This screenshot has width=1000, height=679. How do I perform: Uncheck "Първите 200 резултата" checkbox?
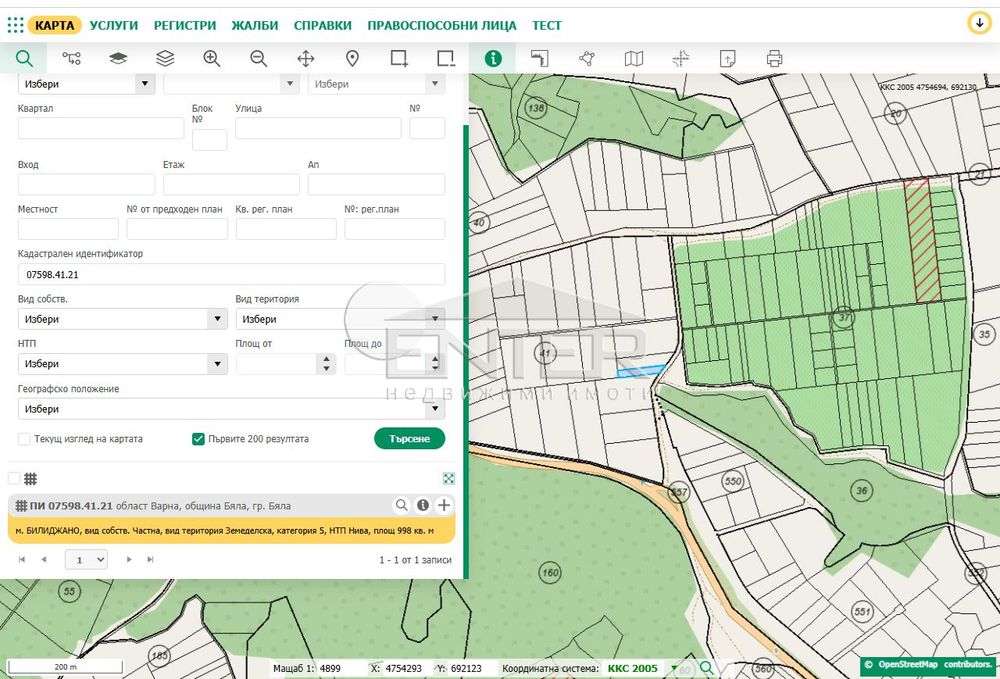pyautogui.click(x=198, y=439)
